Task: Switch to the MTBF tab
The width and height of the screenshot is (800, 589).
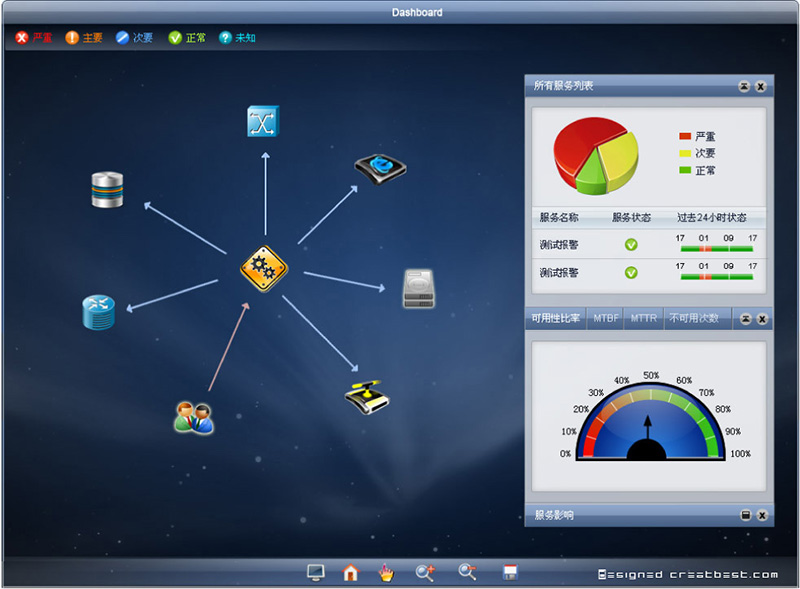Action: pos(606,319)
